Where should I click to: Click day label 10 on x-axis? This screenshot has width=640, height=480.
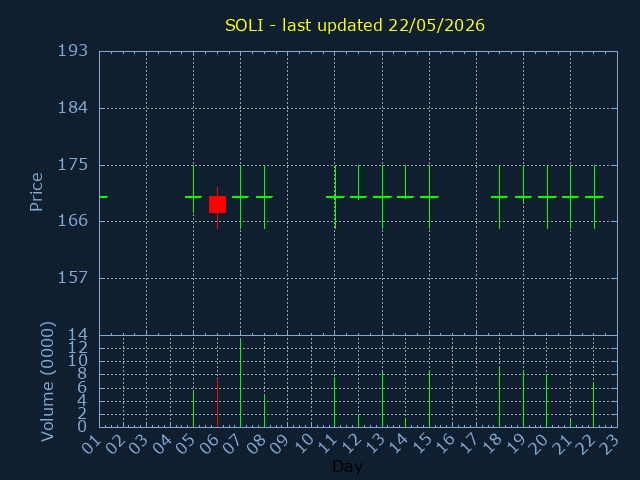(304, 443)
